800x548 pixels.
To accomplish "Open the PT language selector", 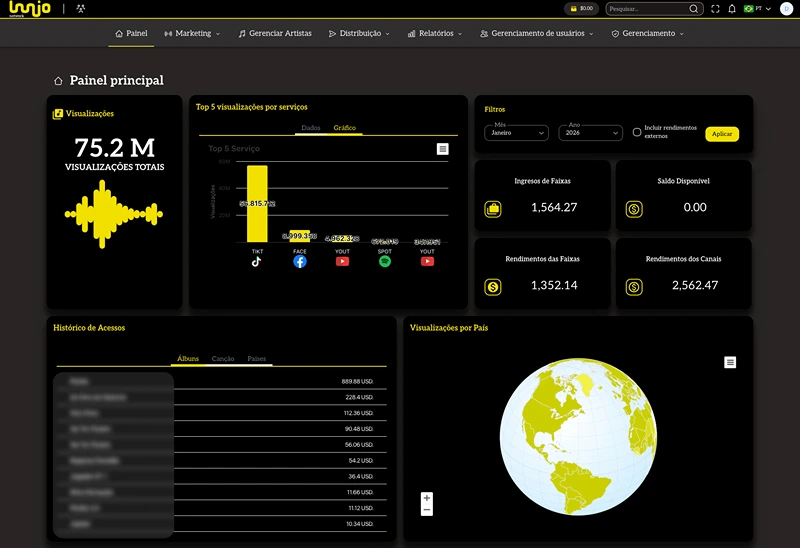I will [x=757, y=9].
